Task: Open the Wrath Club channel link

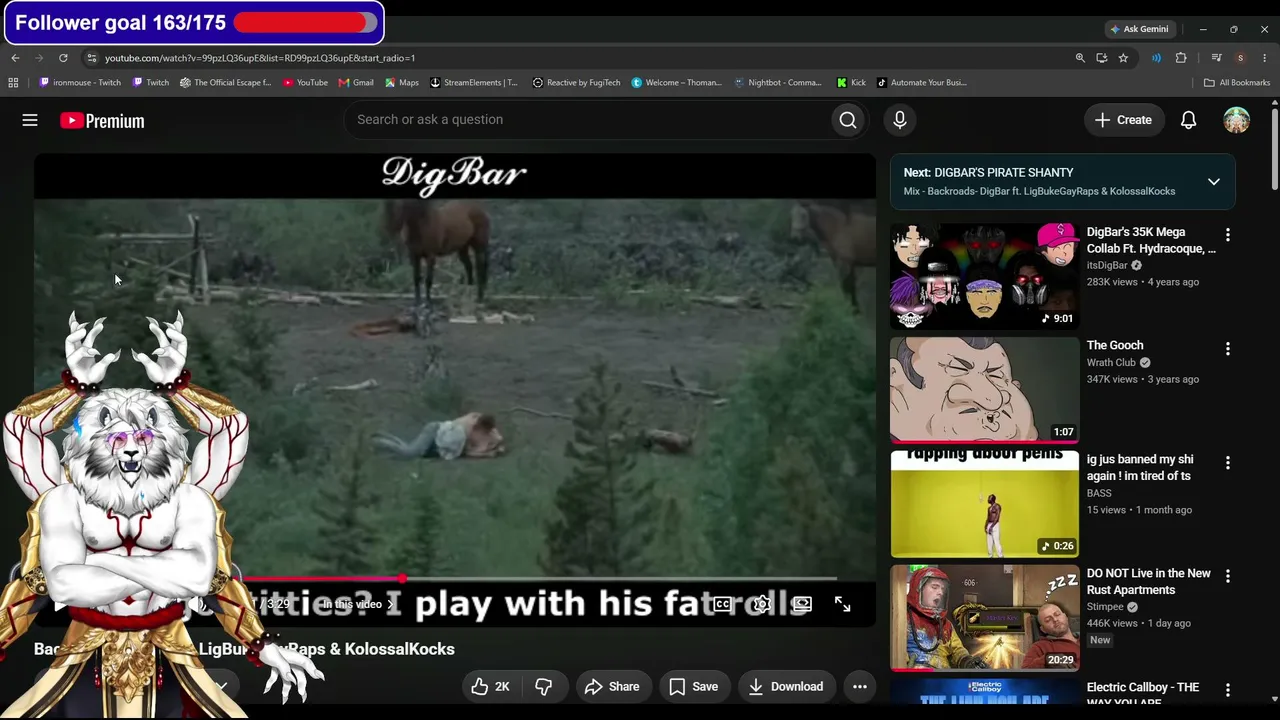Action: 1111,363
